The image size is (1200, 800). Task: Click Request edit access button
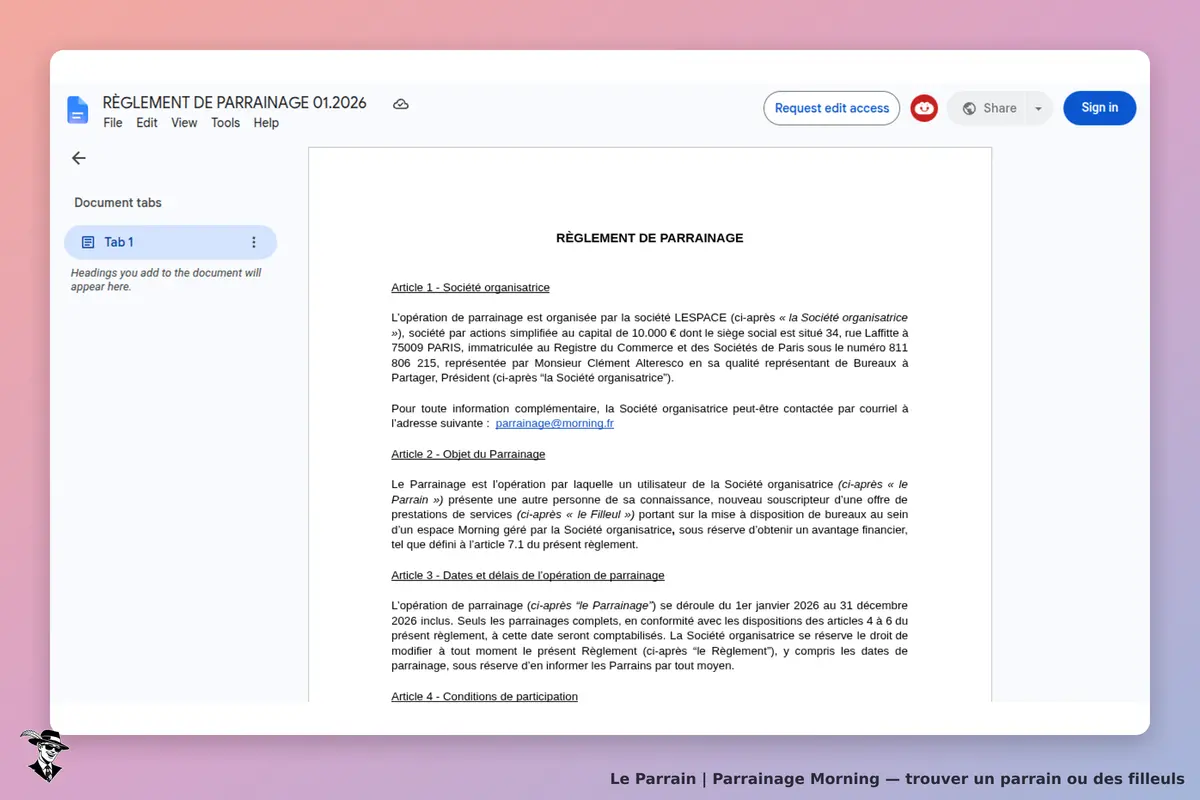point(832,108)
